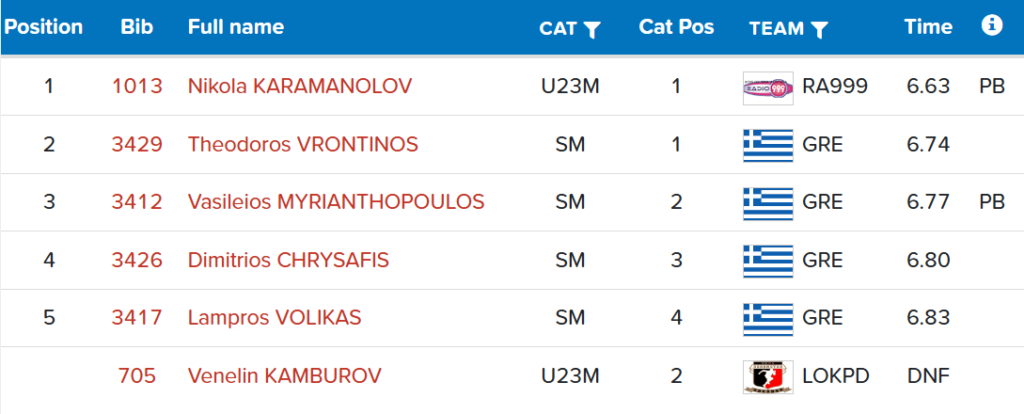Click Theodoros Vrontinos's Greek flag
Image resolution: width=1024 pixels, height=414 pixels.
(768, 145)
